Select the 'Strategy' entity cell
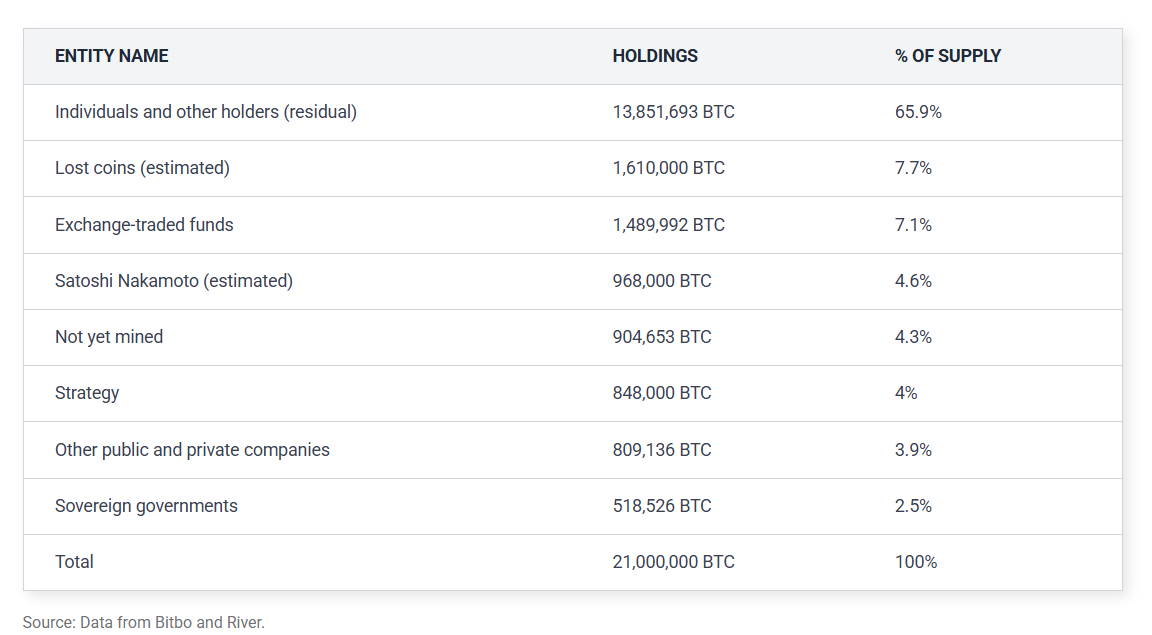 [87, 393]
